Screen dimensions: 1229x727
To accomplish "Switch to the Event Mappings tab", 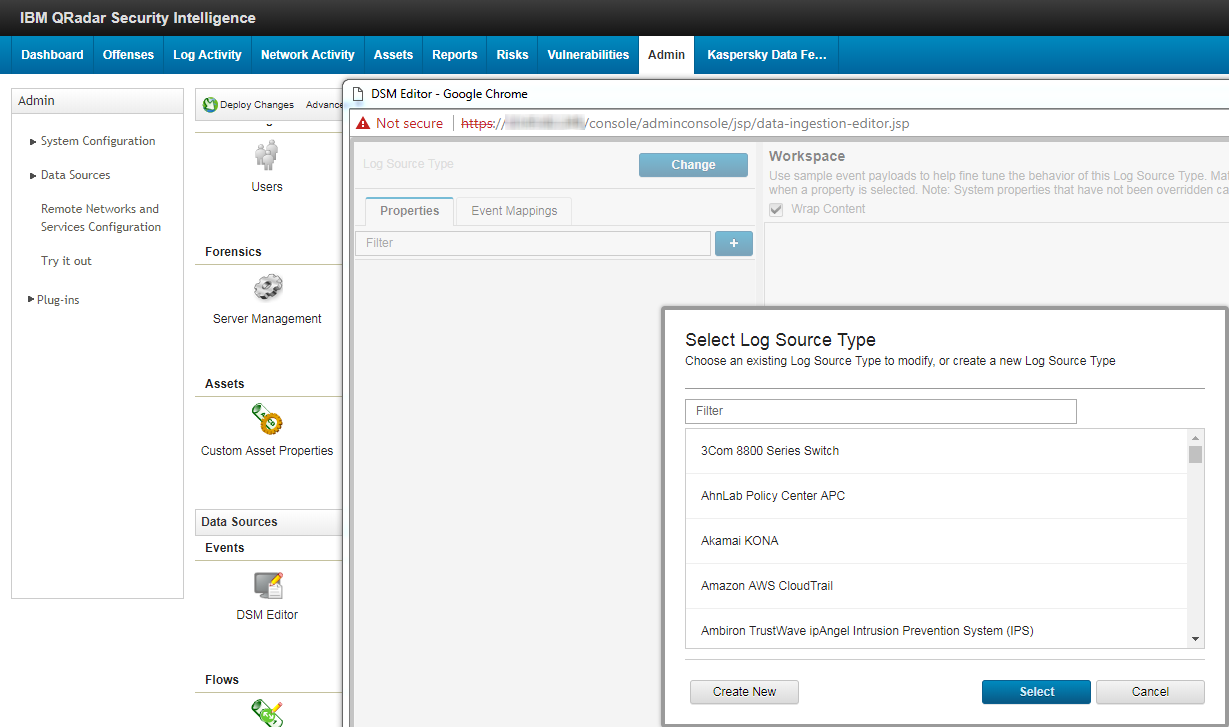I will point(514,211).
